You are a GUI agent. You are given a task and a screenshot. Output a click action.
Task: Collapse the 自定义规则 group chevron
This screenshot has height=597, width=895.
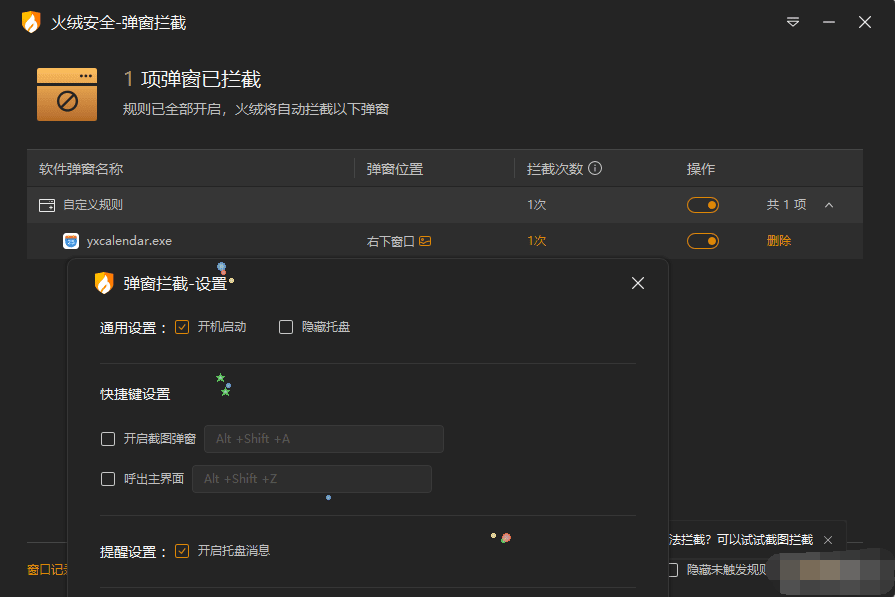pos(829,205)
